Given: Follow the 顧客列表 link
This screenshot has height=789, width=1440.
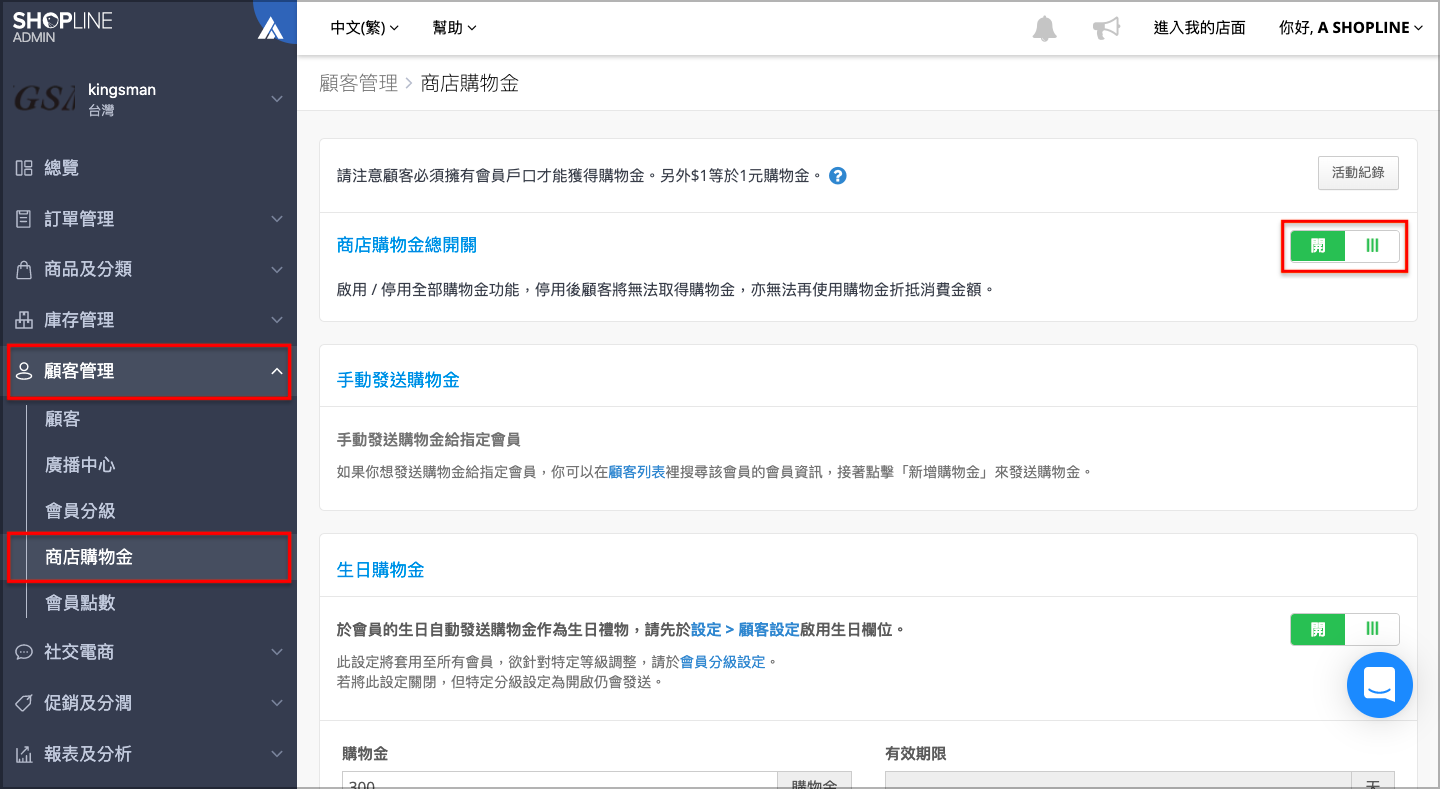Looking at the screenshot, I should coord(637,471).
